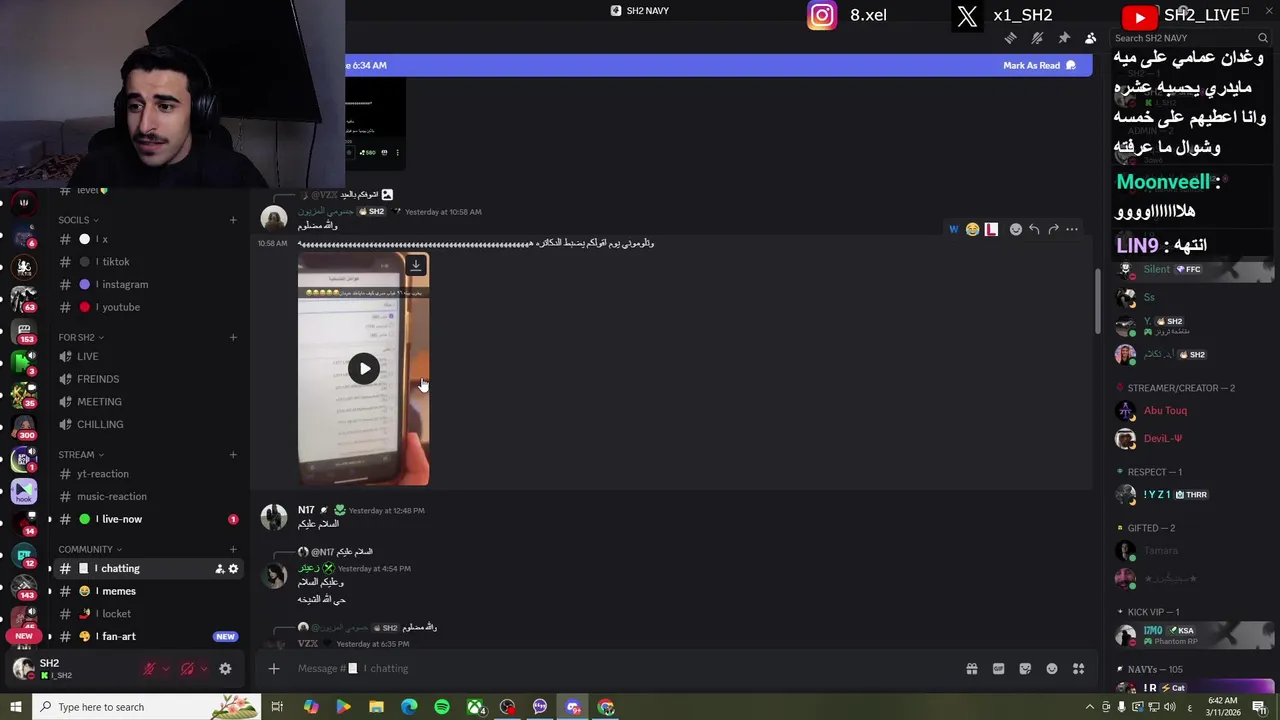Open File Explorer from the taskbar
Viewport: 1280px width, 720px height.
(376, 707)
